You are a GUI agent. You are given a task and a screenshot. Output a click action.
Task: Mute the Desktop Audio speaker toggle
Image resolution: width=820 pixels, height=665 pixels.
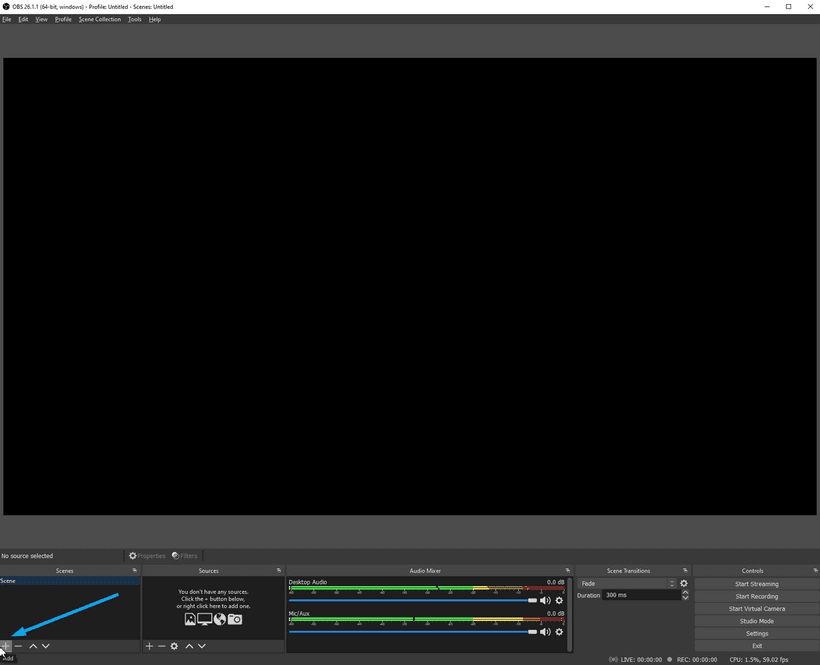545,600
